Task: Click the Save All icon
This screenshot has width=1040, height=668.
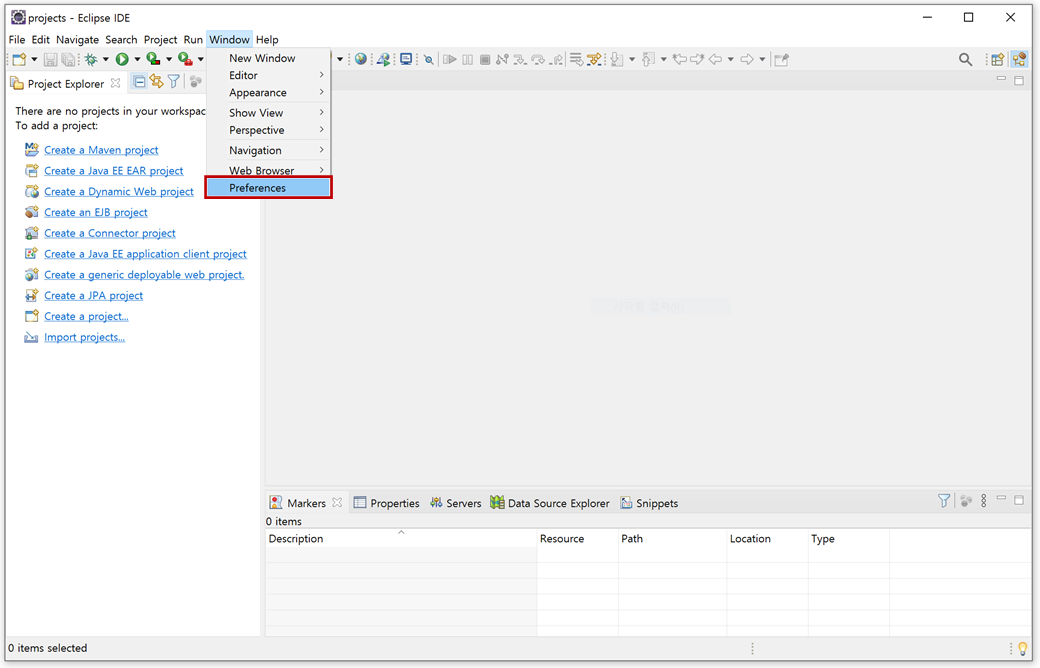Action: click(68, 60)
